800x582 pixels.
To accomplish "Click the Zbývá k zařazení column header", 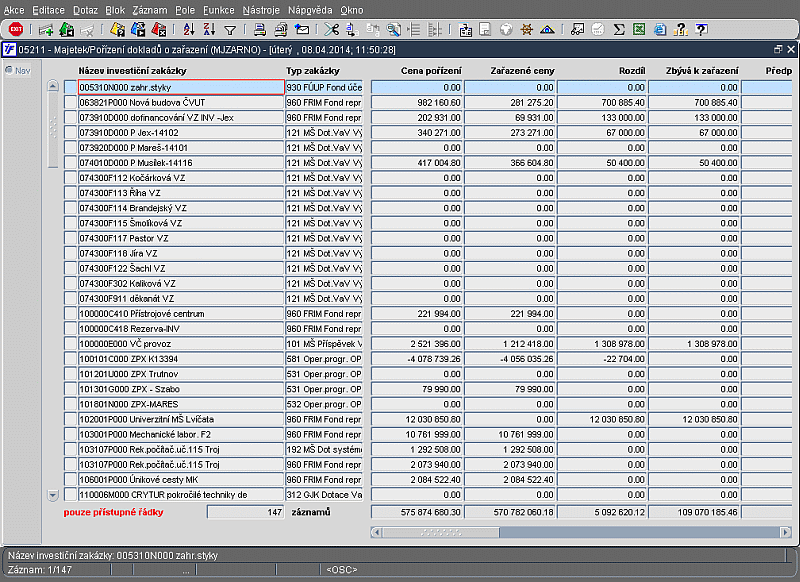I will click(702, 71).
